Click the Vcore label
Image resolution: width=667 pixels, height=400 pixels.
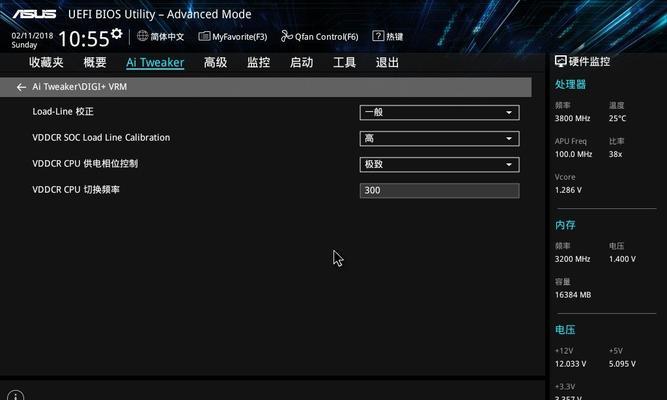565,177
